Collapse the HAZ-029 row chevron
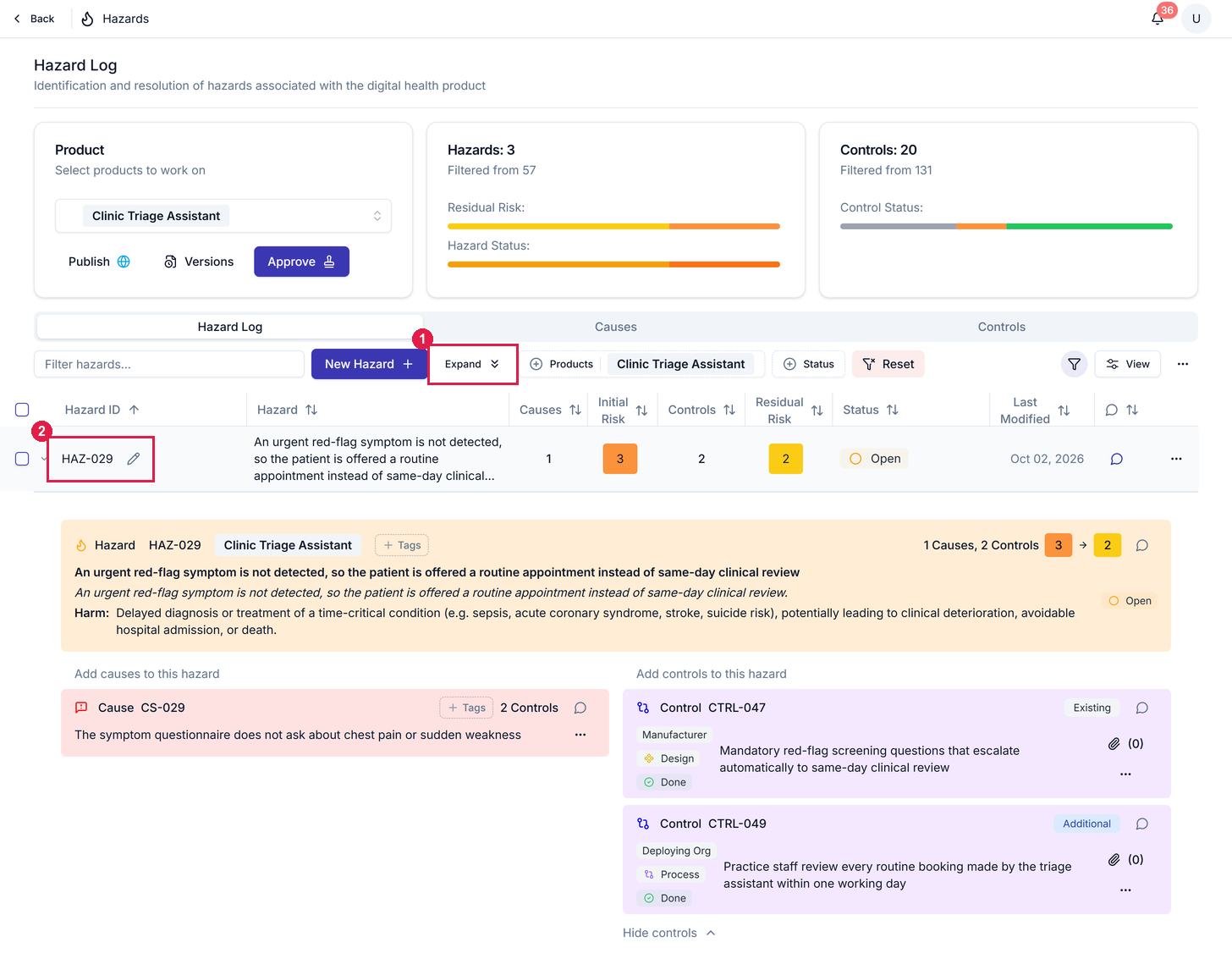The height and width of the screenshot is (970, 1232). tap(44, 459)
